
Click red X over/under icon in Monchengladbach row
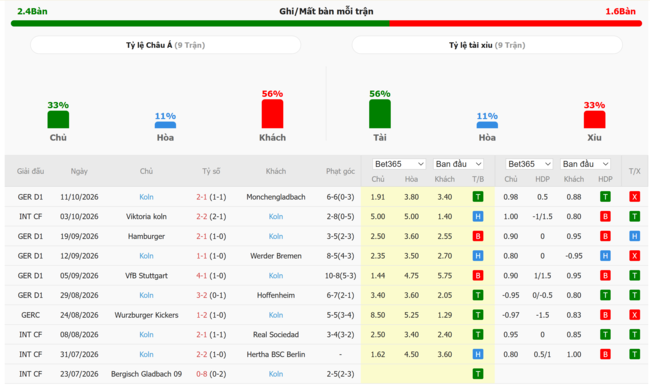(x=635, y=197)
